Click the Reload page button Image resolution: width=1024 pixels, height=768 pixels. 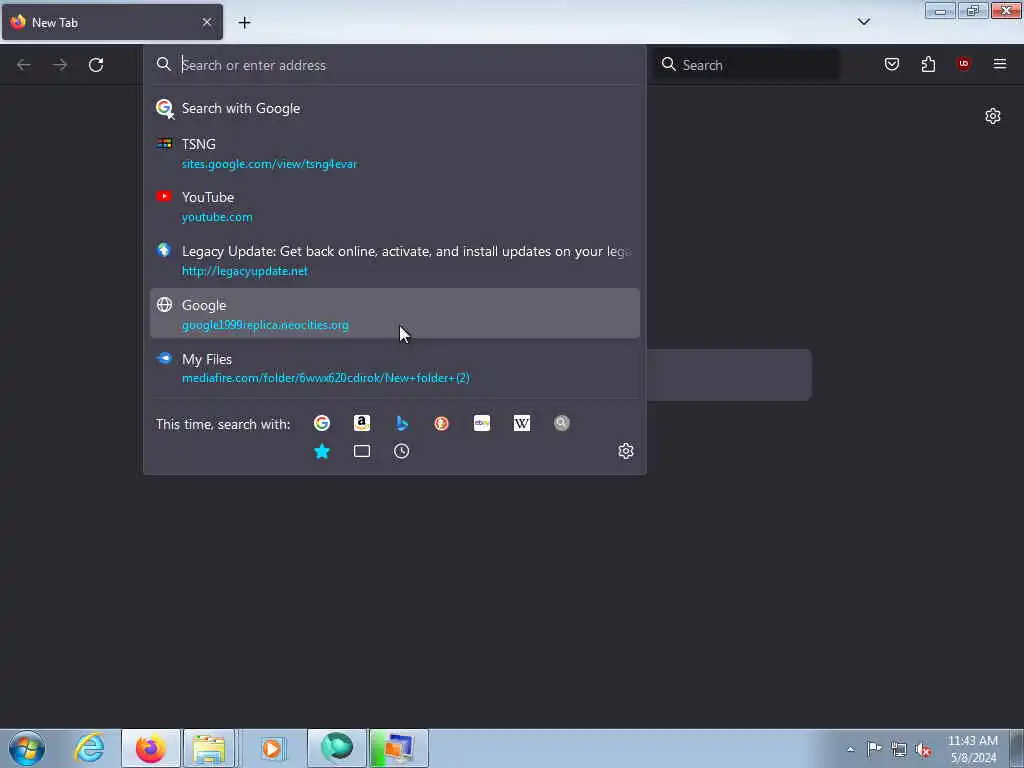pyautogui.click(x=96, y=65)
